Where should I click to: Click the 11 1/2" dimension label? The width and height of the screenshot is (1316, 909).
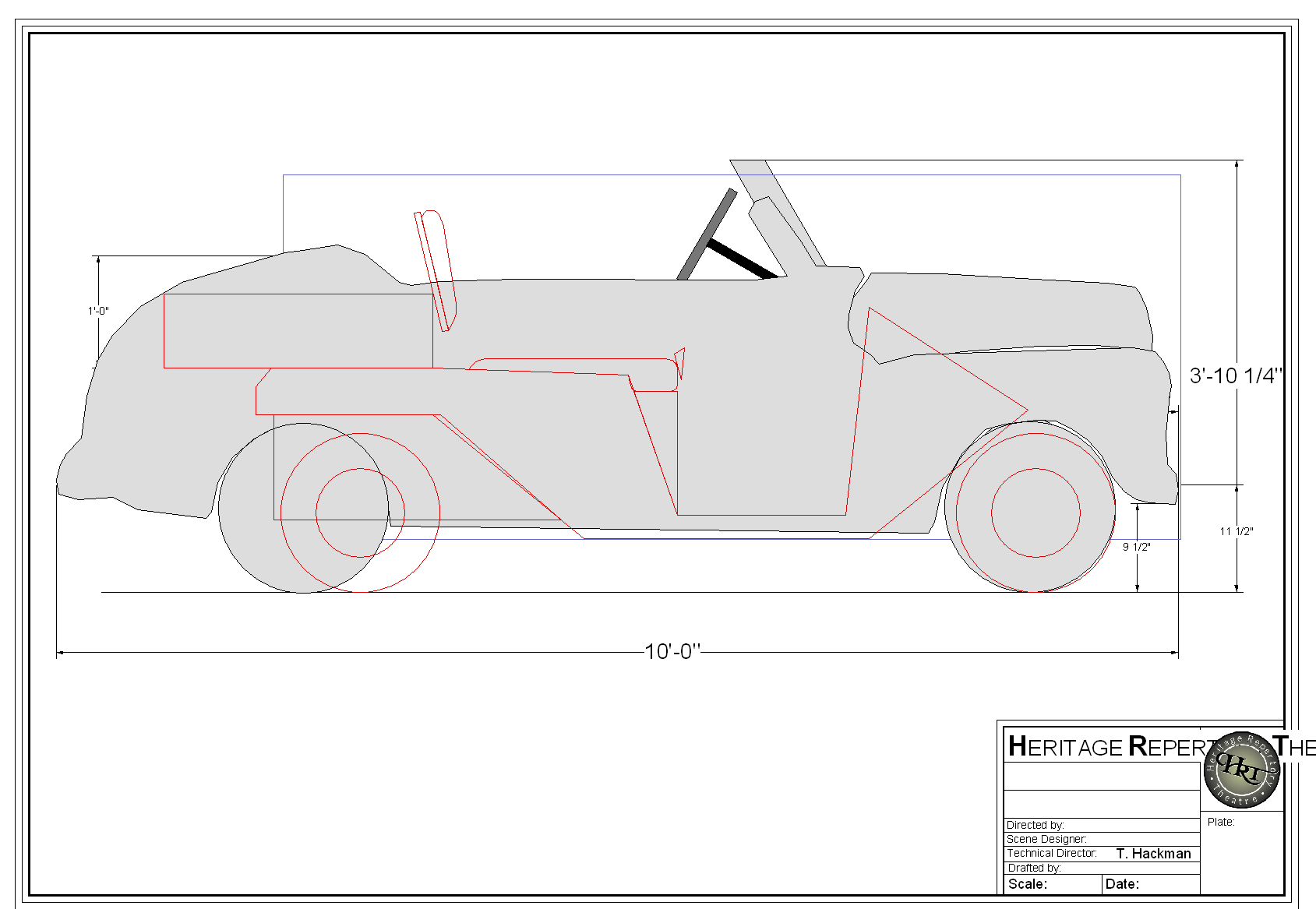pos(1236,531)
